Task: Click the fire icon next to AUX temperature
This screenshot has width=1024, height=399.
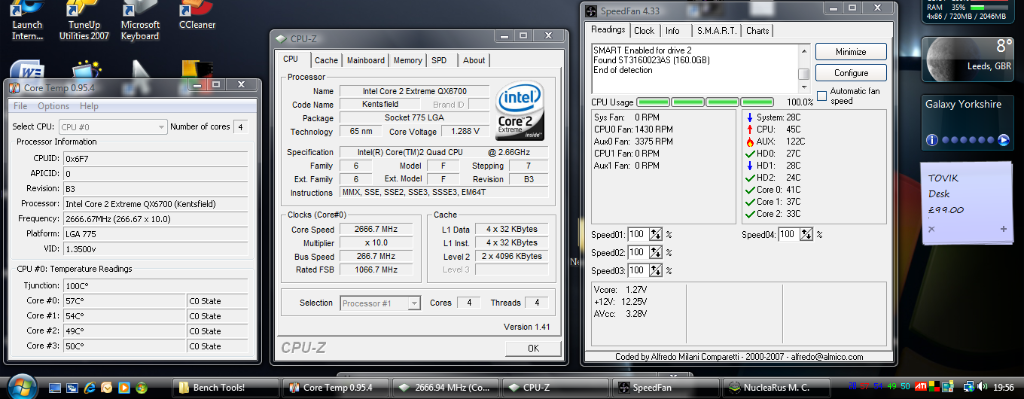Action: click(x=749, y=141)
